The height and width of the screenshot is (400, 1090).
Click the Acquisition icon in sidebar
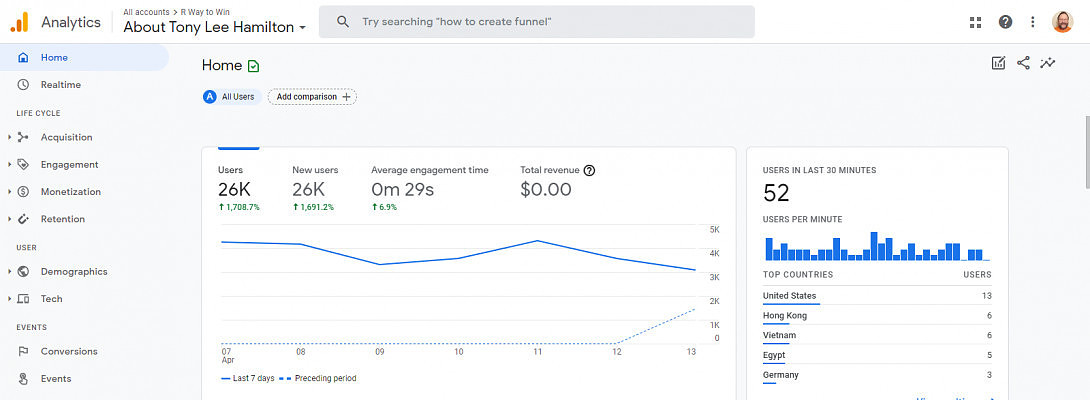coord(23,137)
